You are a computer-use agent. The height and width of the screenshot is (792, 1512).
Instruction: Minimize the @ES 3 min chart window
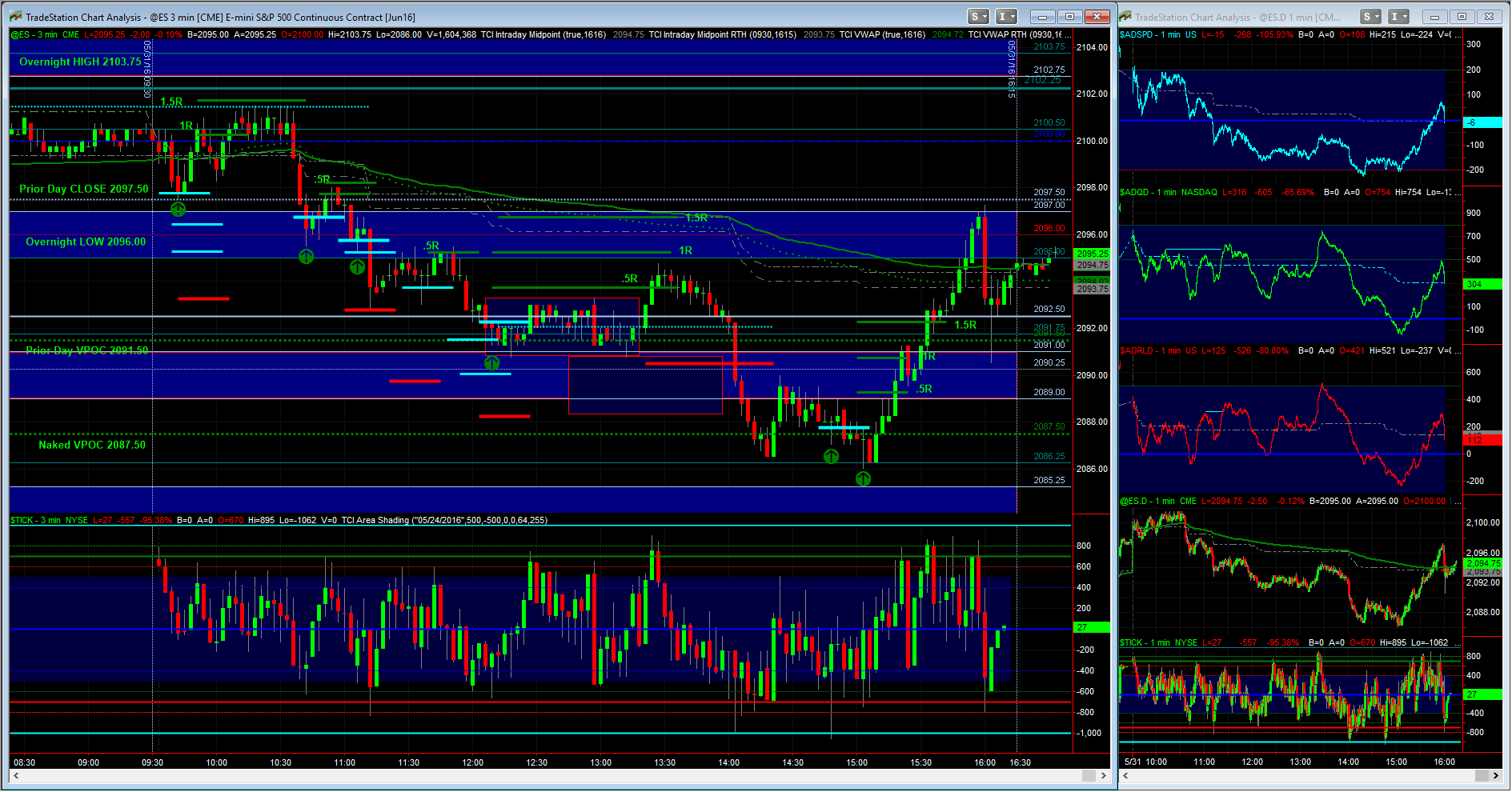(1042, 16)
